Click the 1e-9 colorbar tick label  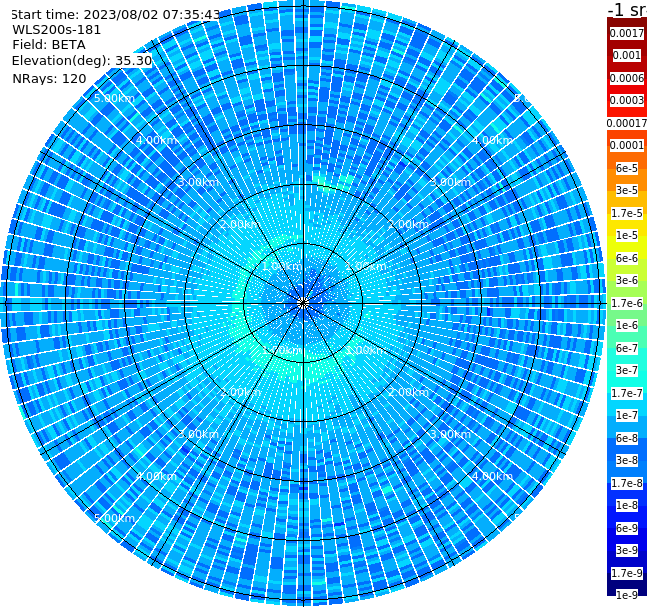[x=627, y=595]
